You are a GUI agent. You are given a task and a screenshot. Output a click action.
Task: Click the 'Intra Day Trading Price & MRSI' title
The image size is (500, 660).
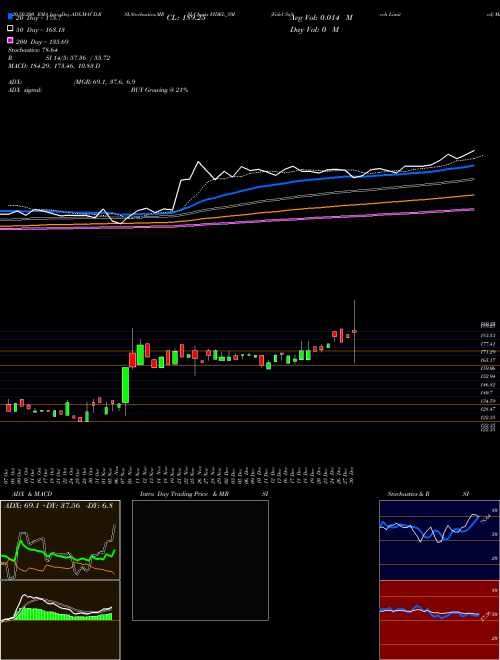click(x=204, y=494)
